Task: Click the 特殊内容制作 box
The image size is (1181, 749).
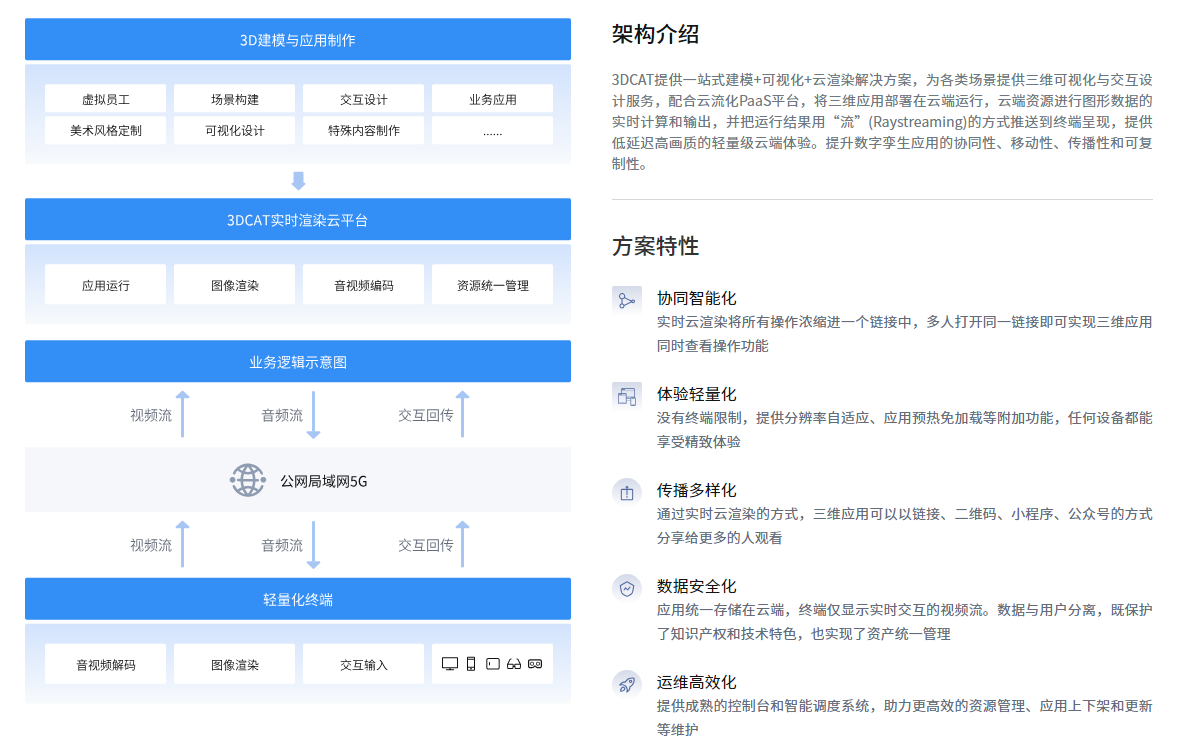Action: (363, 130)
